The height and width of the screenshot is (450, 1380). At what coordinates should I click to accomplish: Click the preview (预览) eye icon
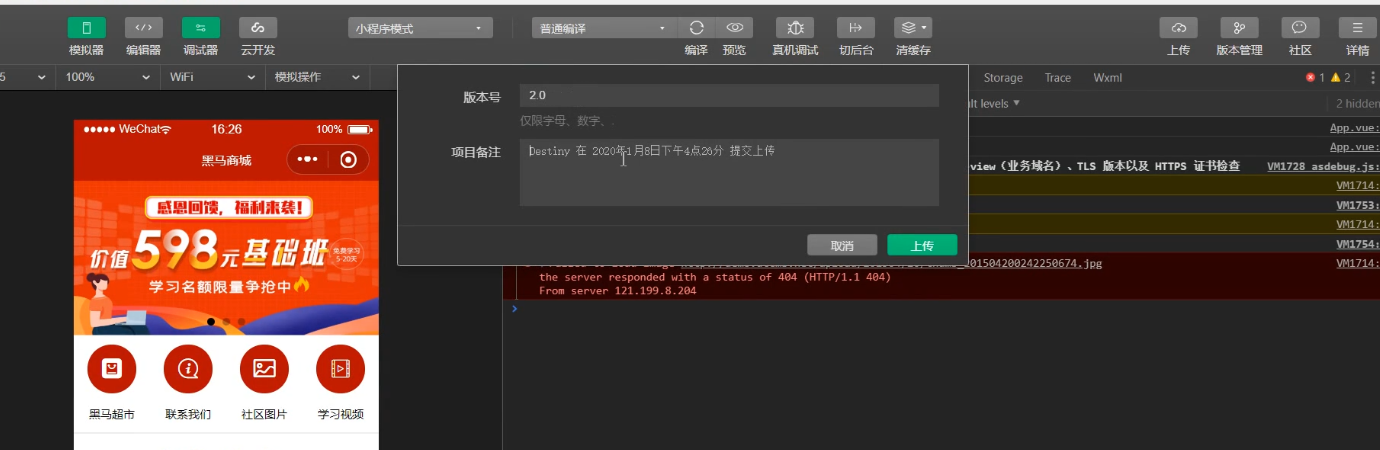[x=734, y=28]
